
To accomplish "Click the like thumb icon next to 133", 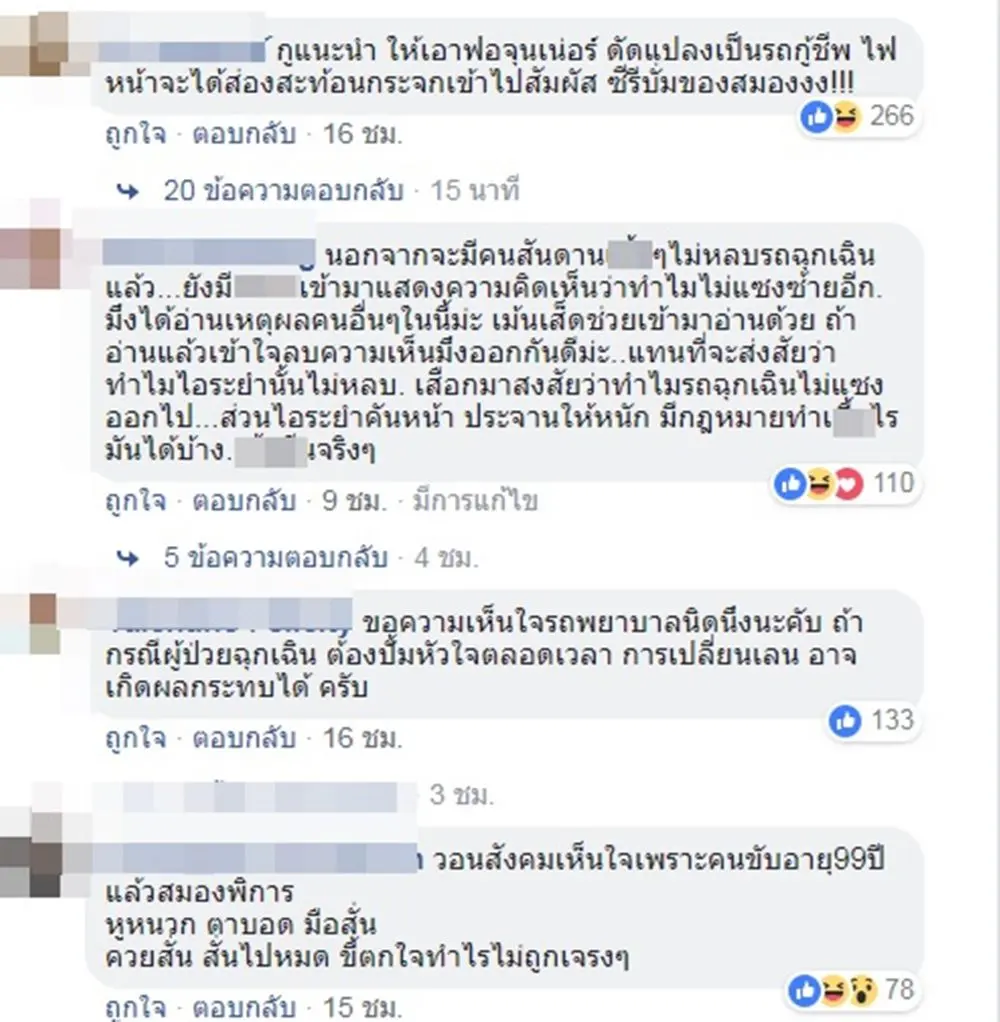I will click(x=846, y=721).
